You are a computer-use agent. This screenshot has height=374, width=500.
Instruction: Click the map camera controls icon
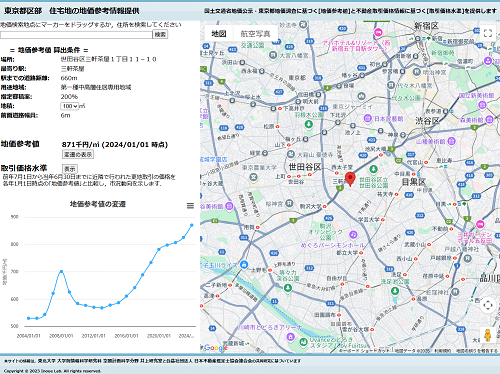click(488, 305)
